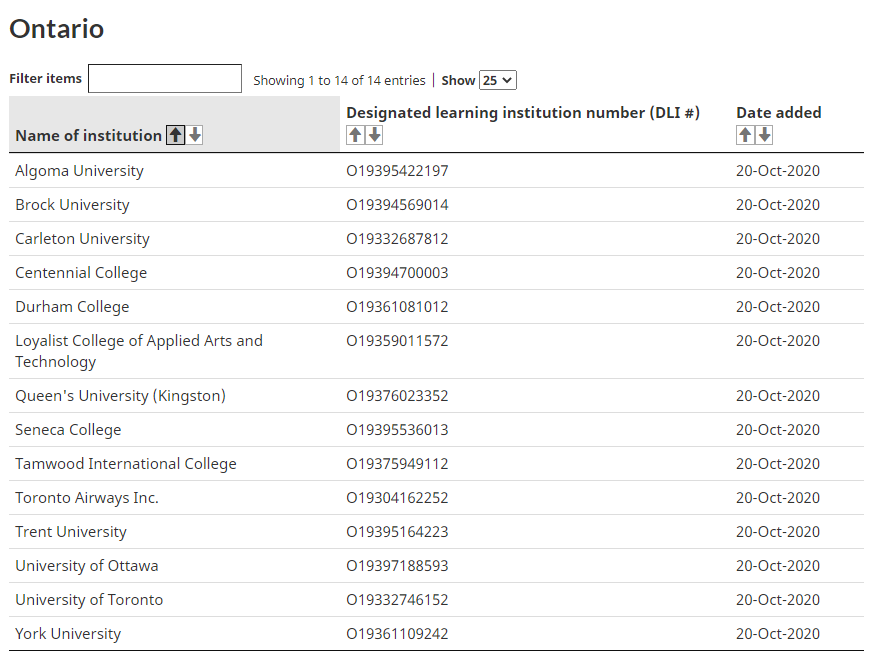The image size is (874, 659).
Task: Sort DLI numbers descending with down arrow
Action: (375, 135)
